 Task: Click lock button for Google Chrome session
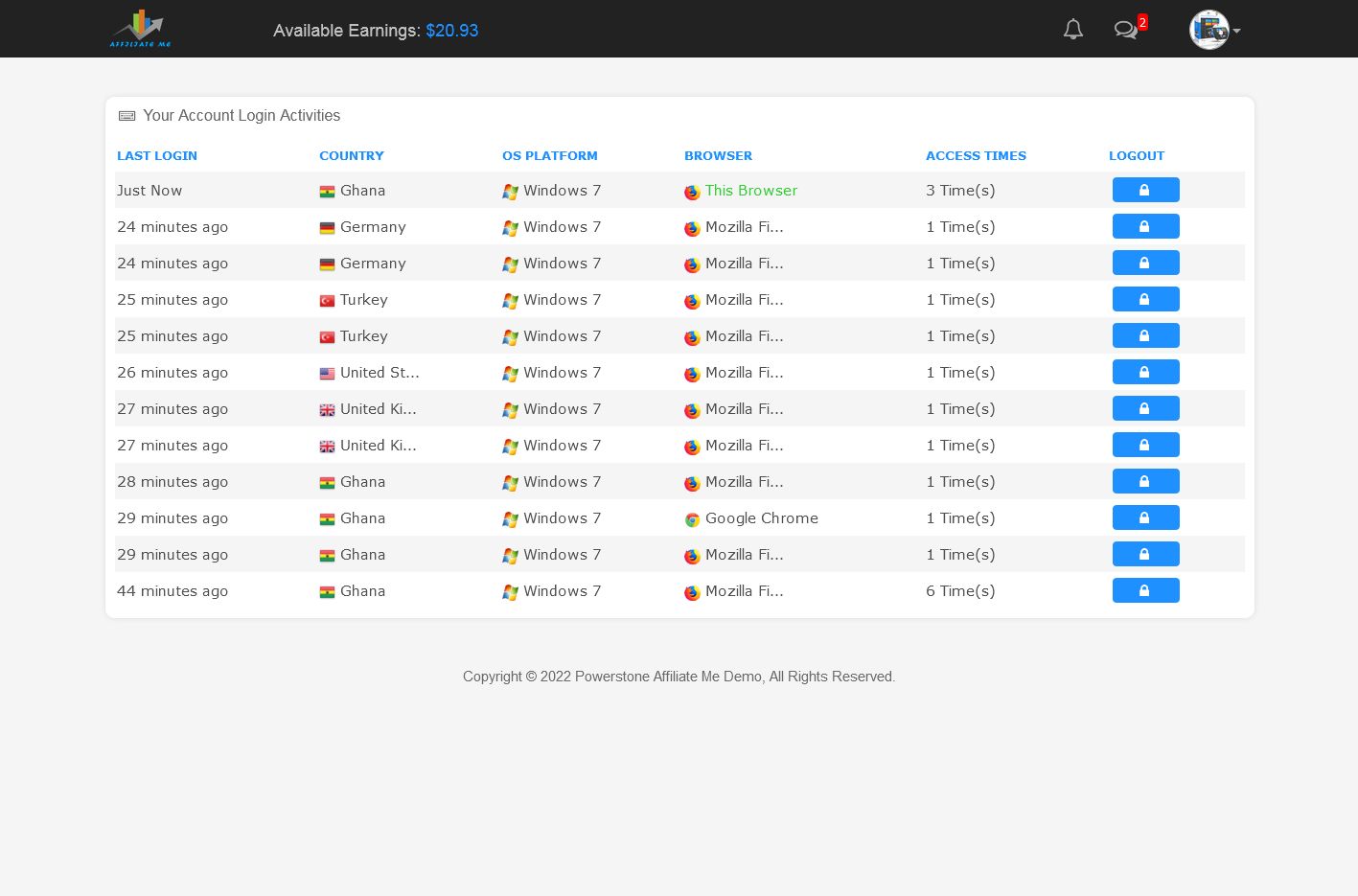(1145, 517)
